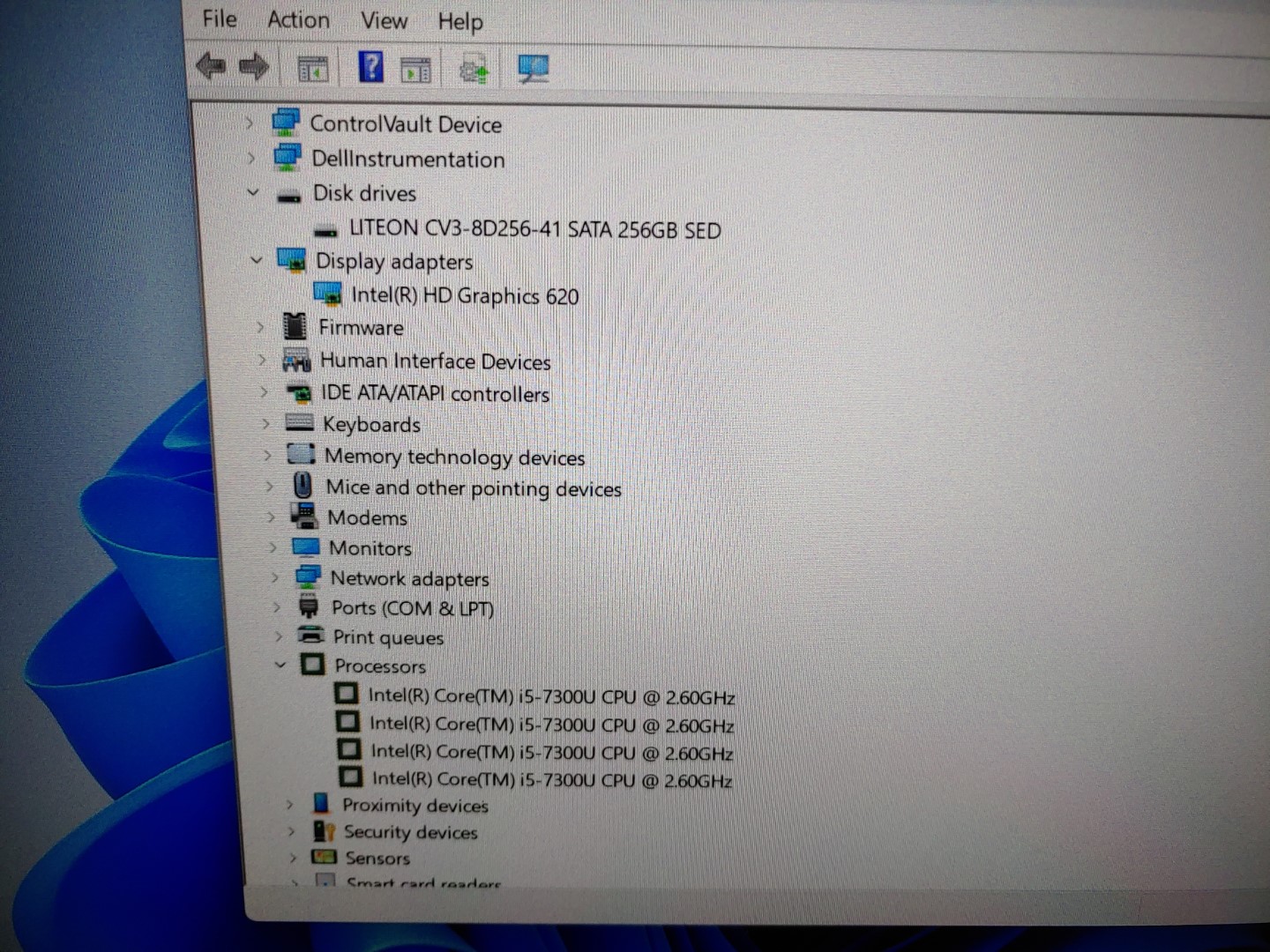Click the Show/Hide Console Tree toolbar icon

tap(312, 68)
